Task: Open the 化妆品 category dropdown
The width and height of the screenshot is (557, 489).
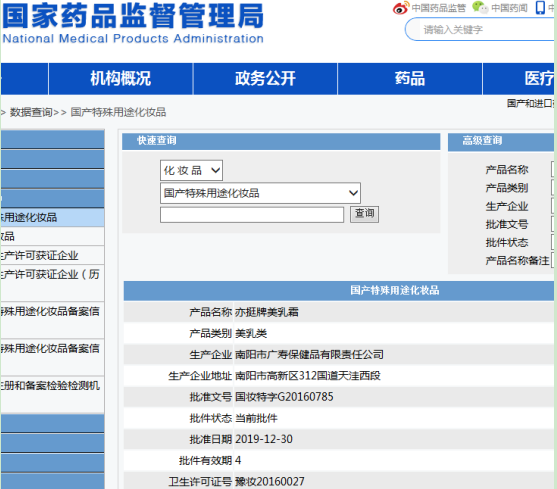Action: tap(191, 170)
